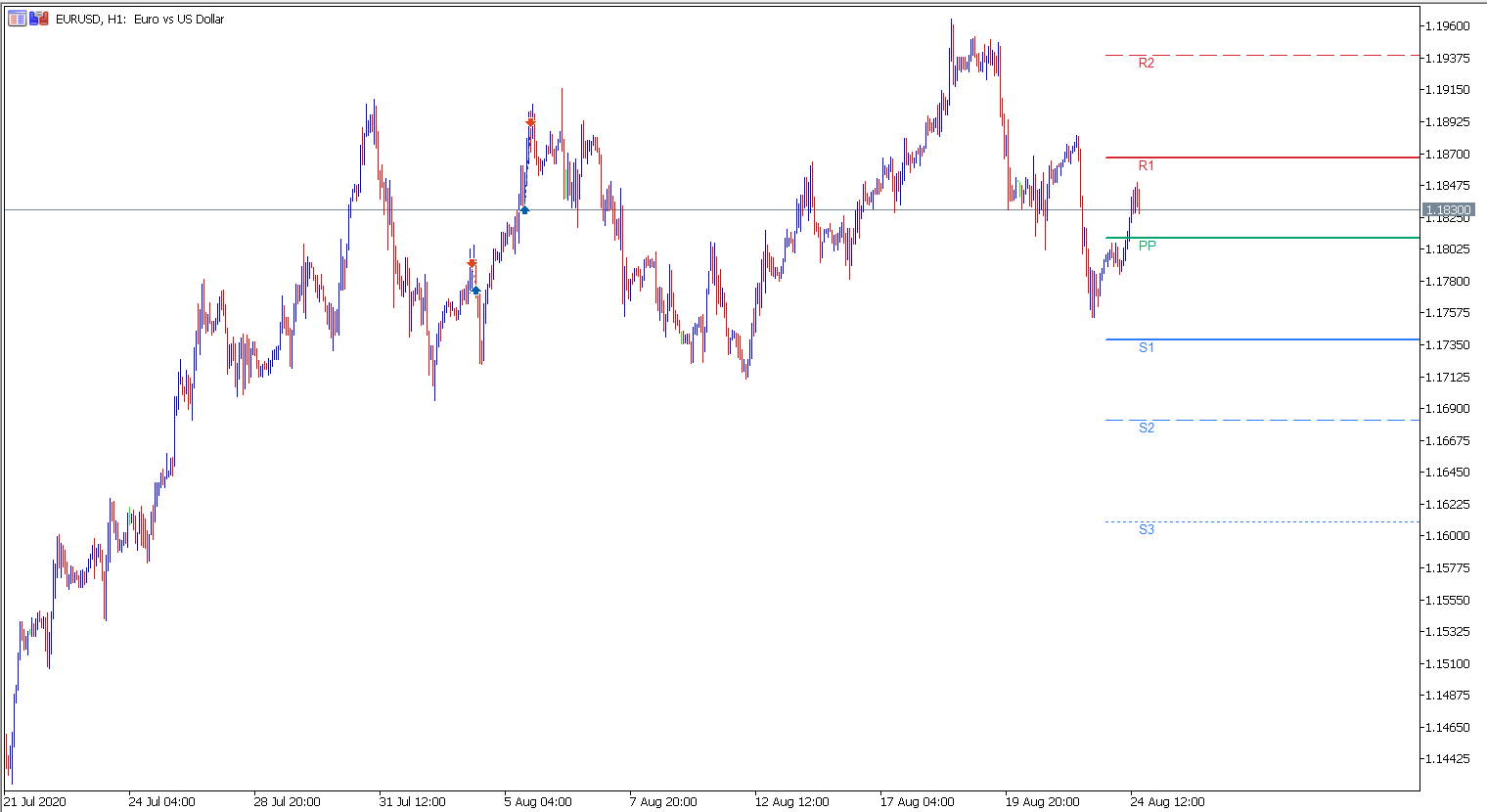Select the blue buy arrow near 1.18300
The image size is (1487, 812).
click(x=524, y=209)
